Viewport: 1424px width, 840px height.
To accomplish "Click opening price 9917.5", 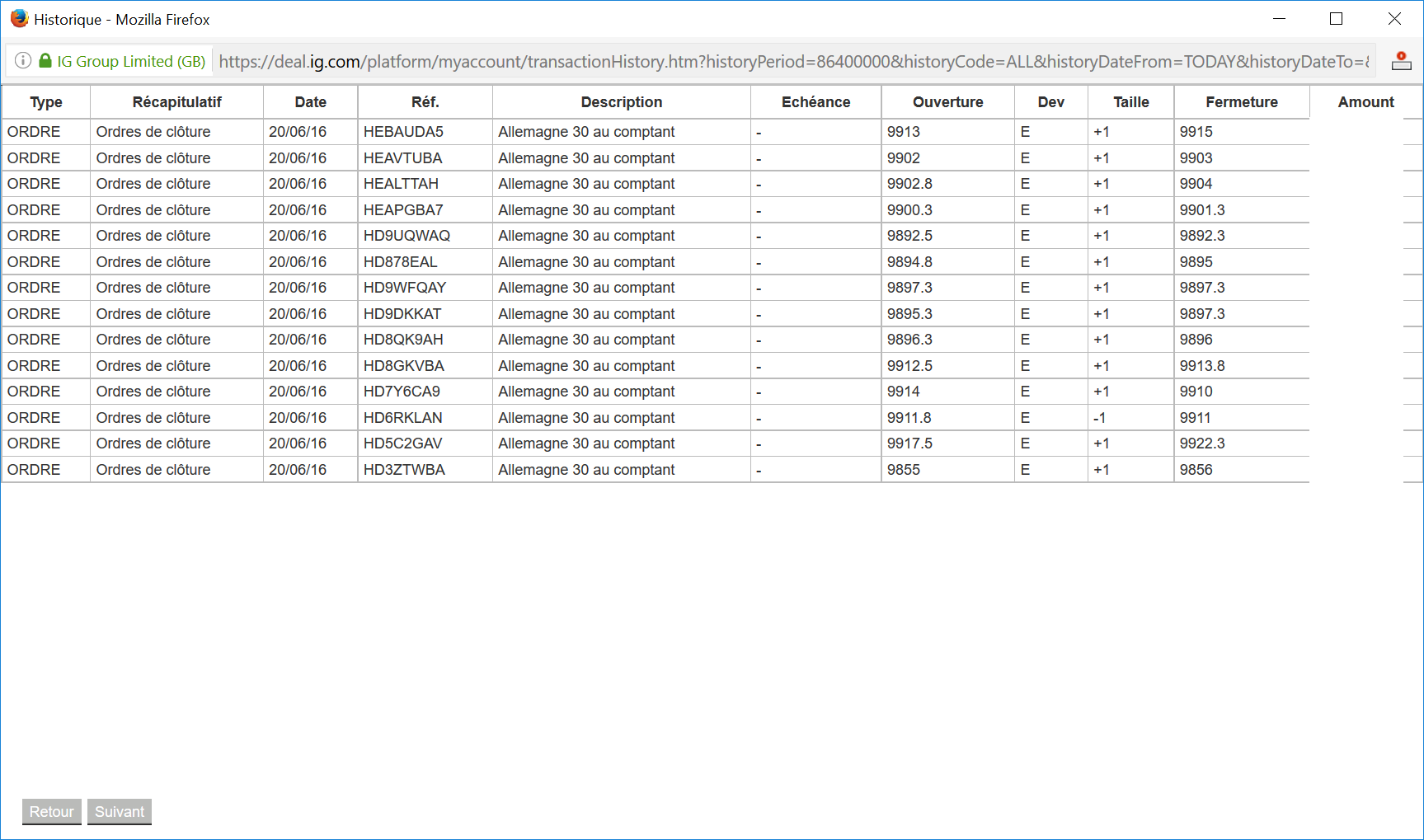I will pos(910,443).
